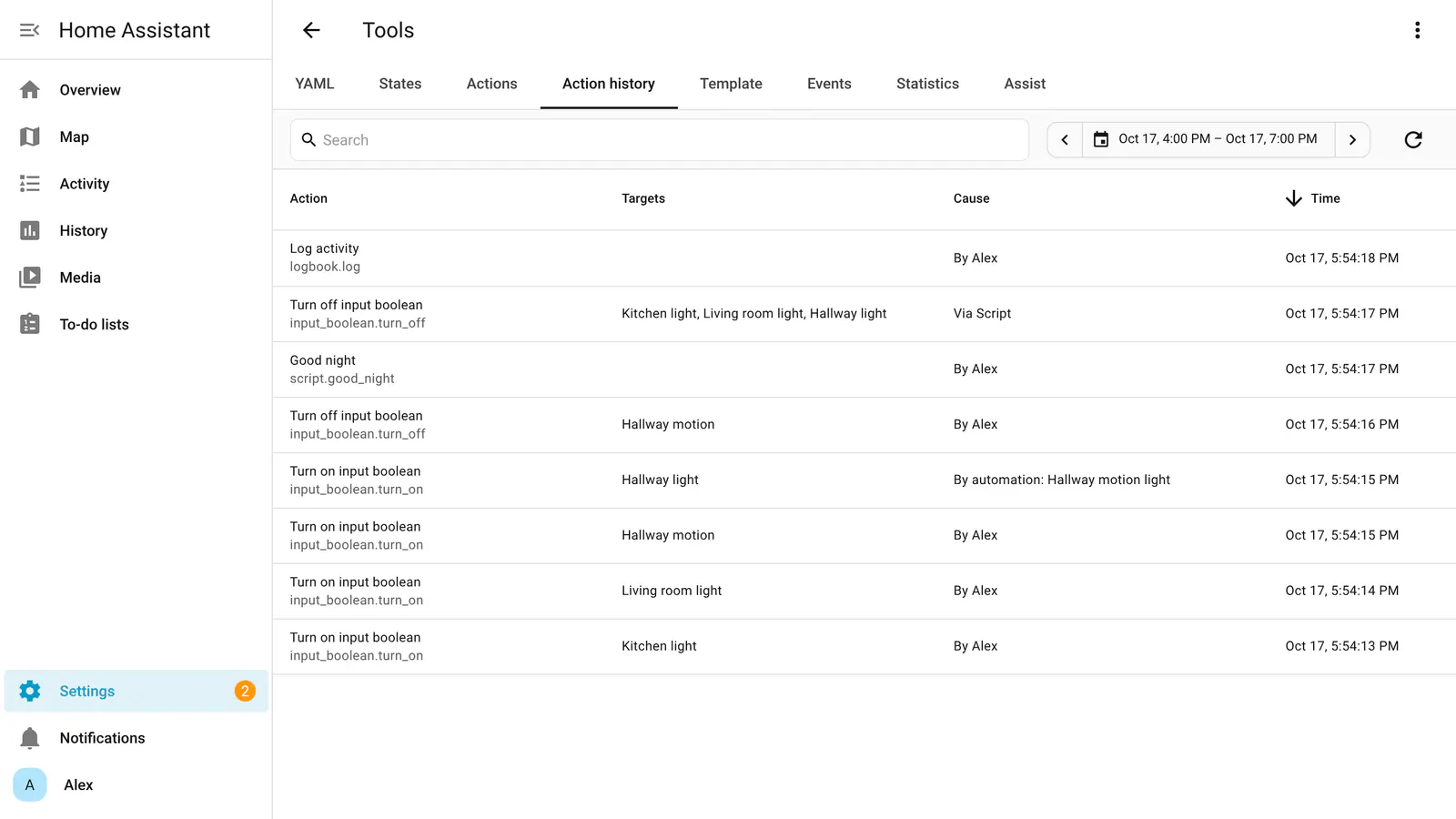Go back with the arrow icon
The width and height of the screenshot is (1456, 819).
pyautogui.click(x=311, y=30)
